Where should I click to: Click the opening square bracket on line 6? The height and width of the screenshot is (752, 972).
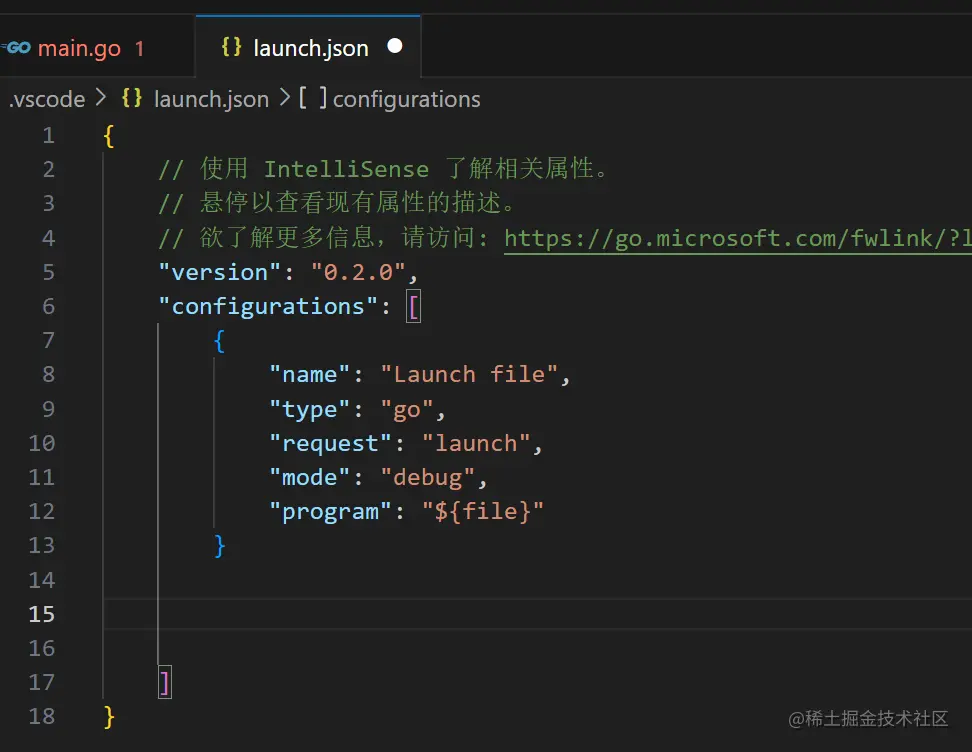pyautogui.click(x=413, y=306)
